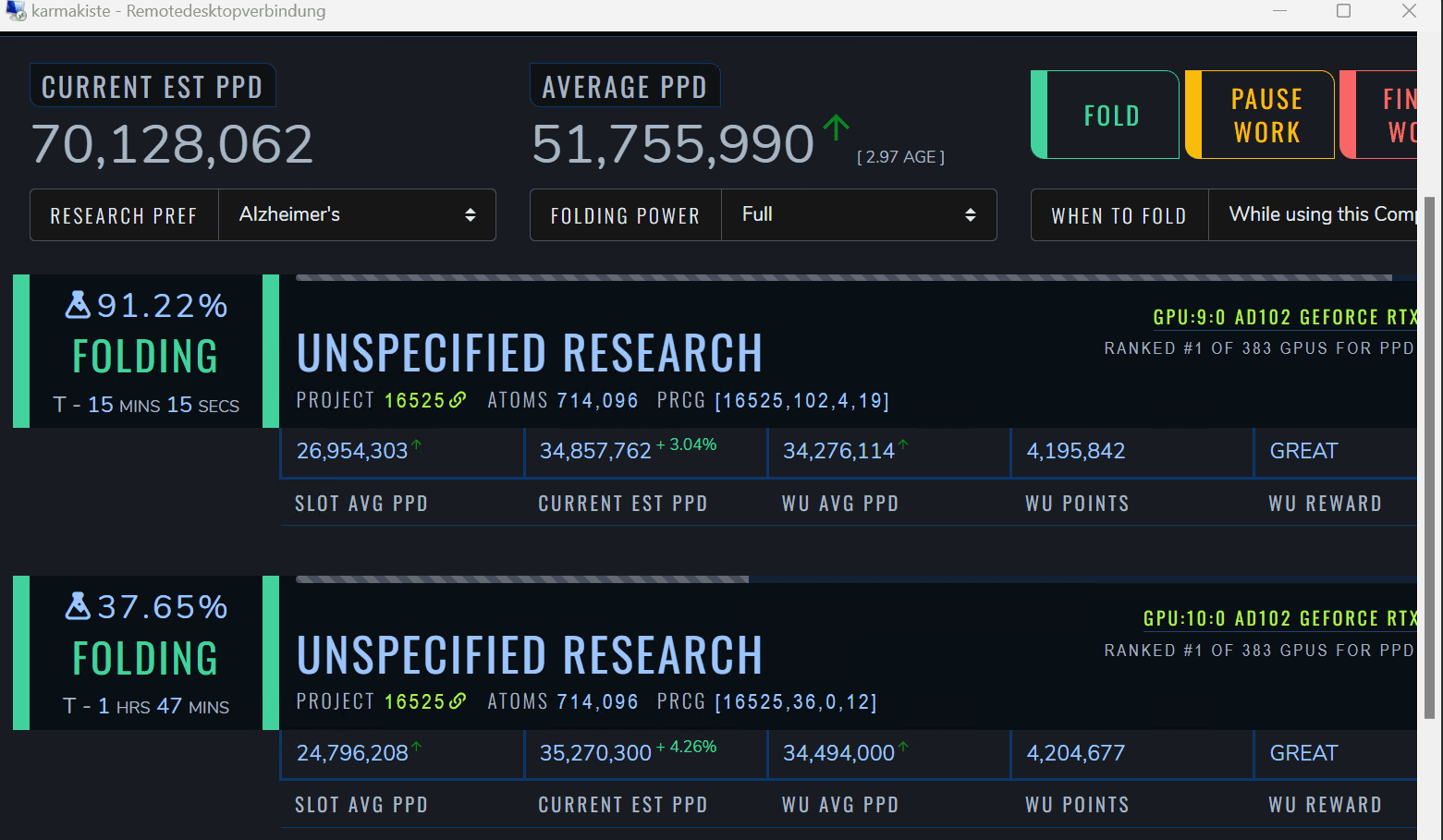This screenshot has height=840, width=1443.
Task: Click arrow beside 26,954,303 slot average
Action: [417, 445]
